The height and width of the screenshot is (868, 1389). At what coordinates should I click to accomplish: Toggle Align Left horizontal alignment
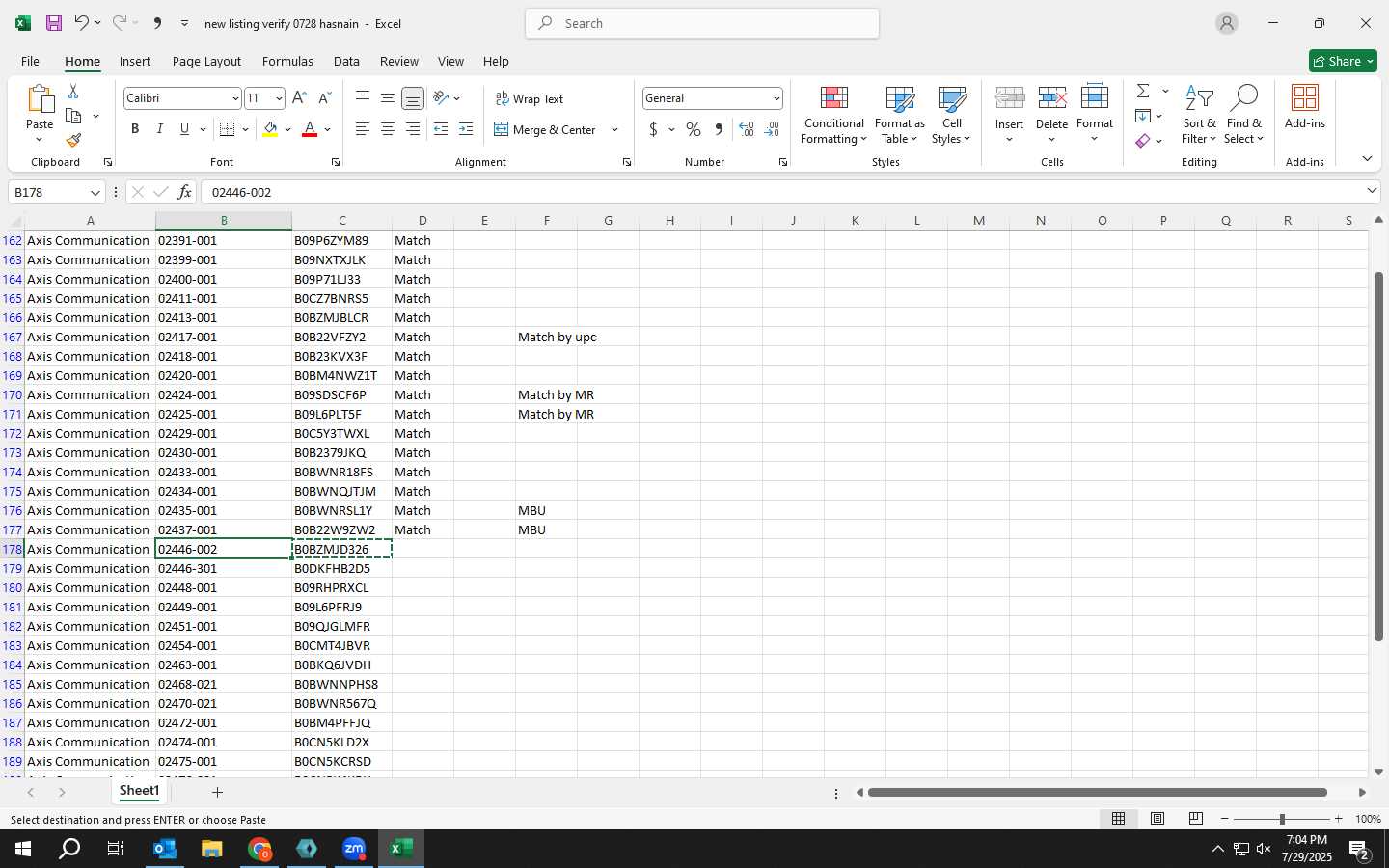point(362,129)
